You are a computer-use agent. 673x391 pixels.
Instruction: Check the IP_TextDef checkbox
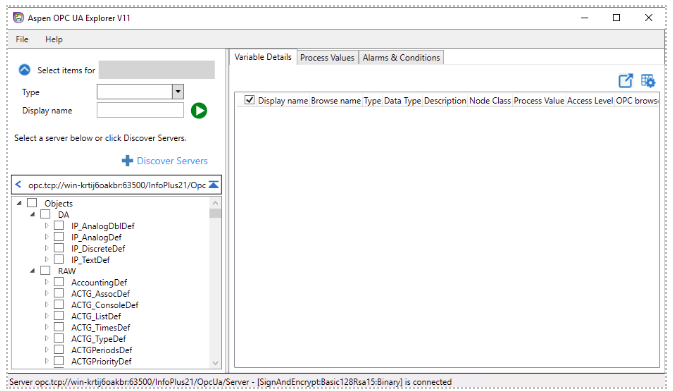point(59,259)
